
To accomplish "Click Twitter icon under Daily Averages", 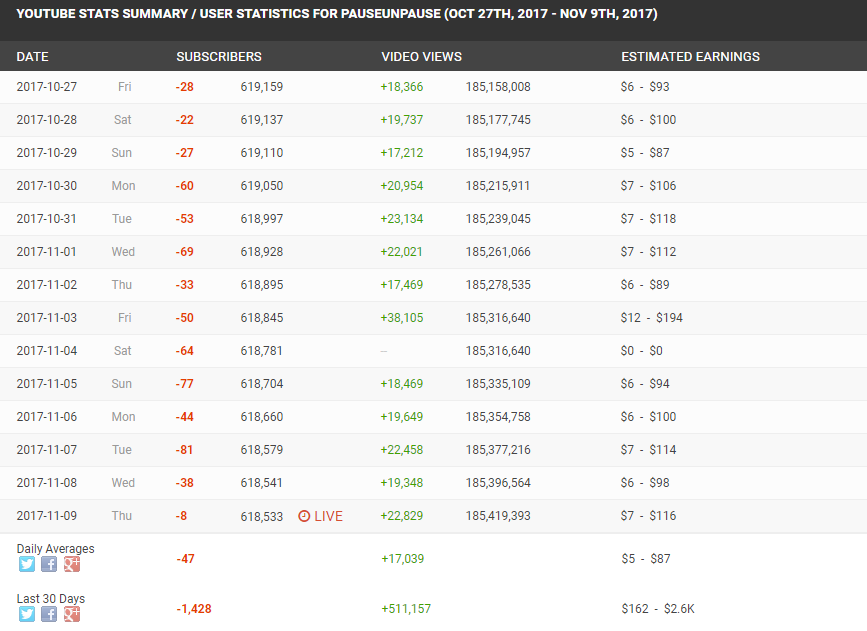I will (x=27, y=564).
